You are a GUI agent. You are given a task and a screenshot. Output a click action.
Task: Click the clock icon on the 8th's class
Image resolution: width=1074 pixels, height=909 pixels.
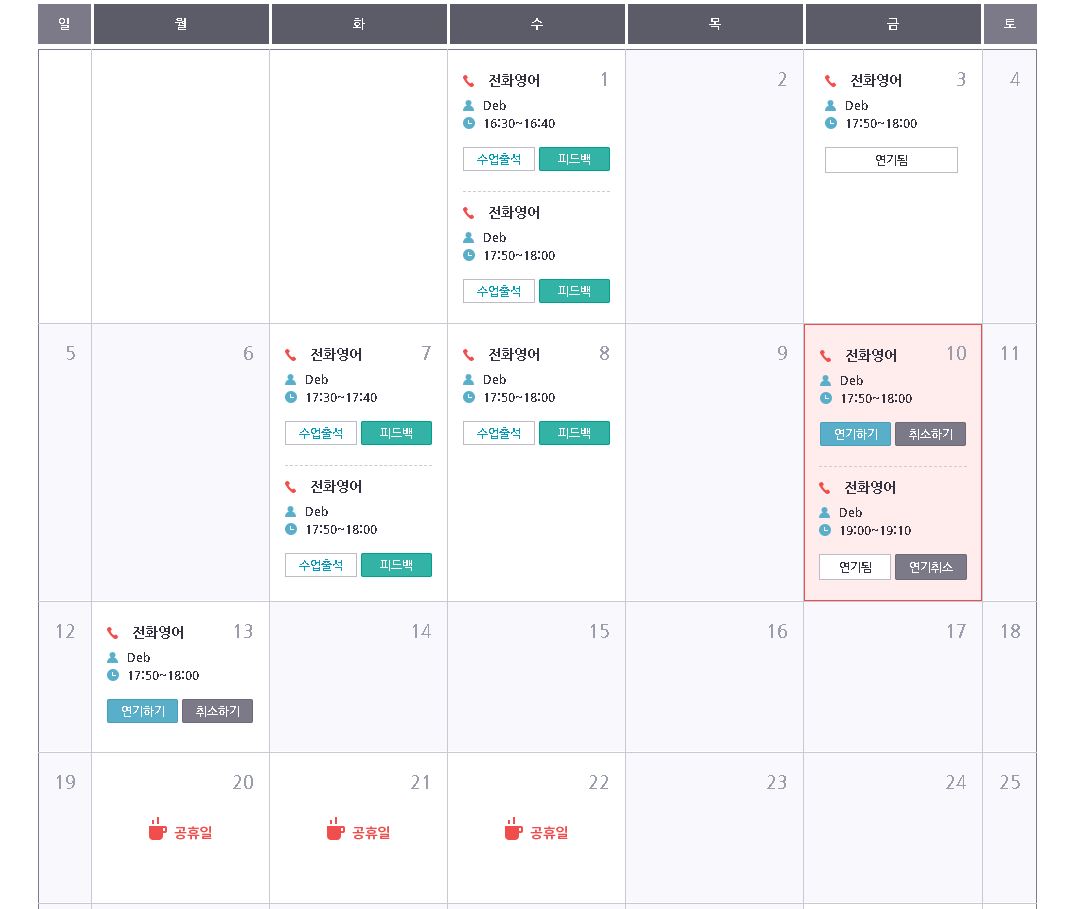(469, 397)
